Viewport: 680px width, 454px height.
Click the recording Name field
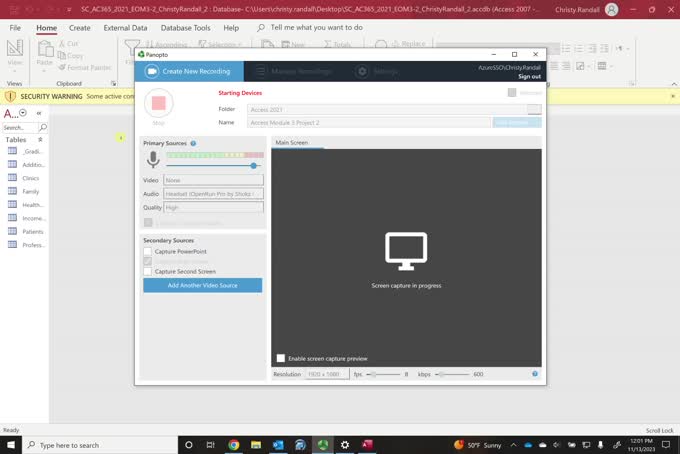pyautogui.click(x=369, y=123)
